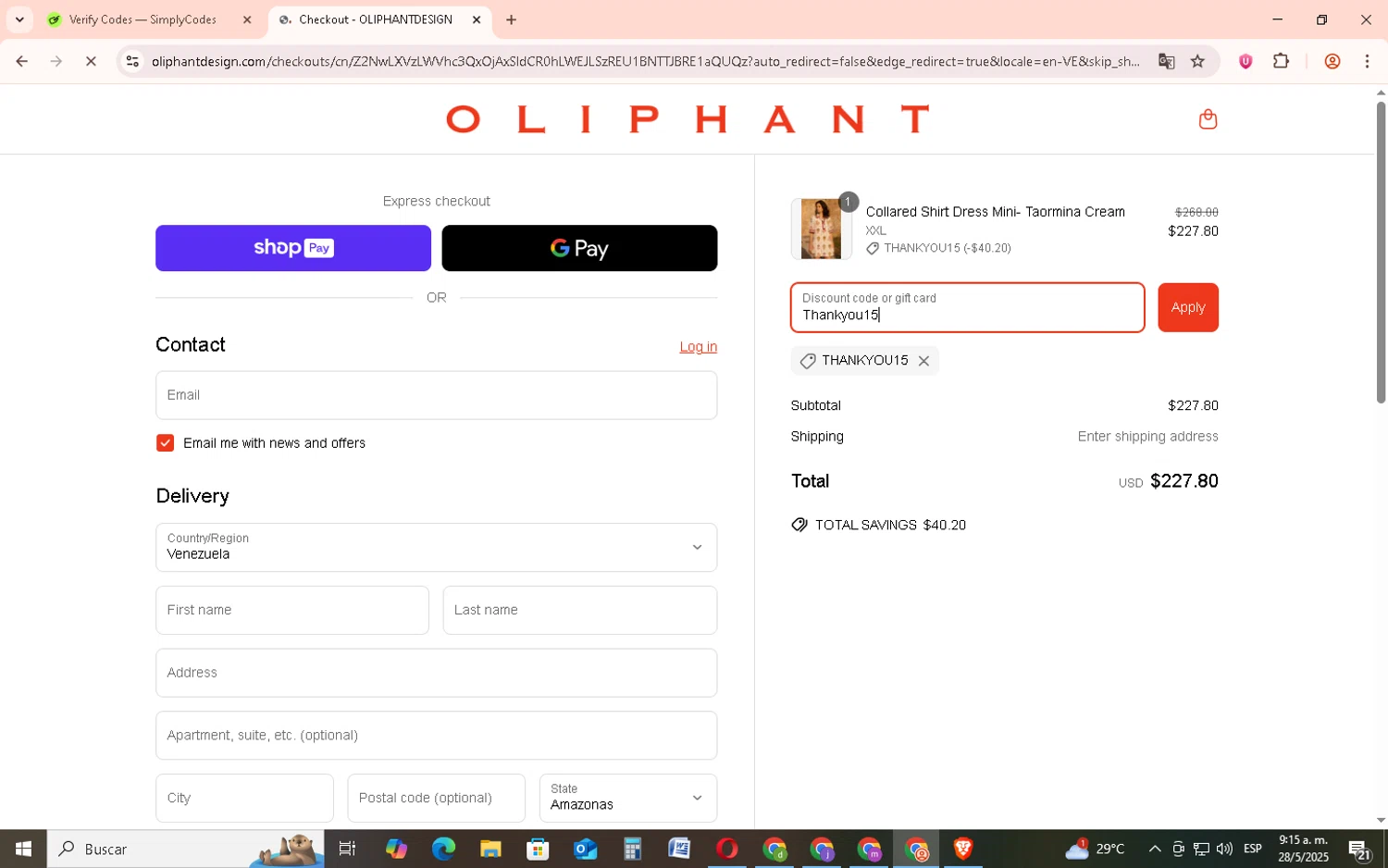Click the ESP language indicator
This screenshot has width=1388, height=868.
point(1253,849)
